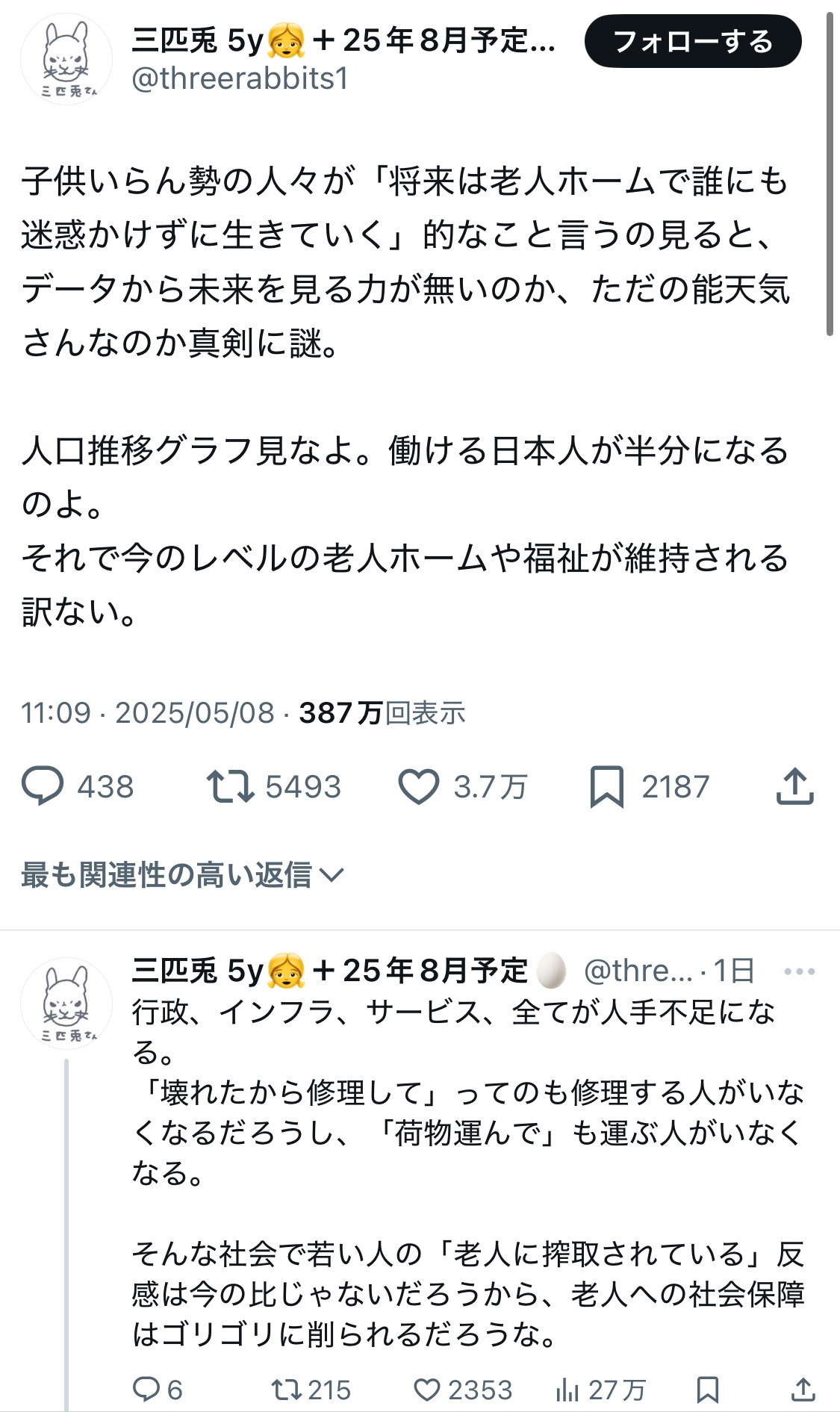Bookmark the thread reply
Image resolution: width=840 pixels, height=1412 pixels.
tap(707, 1390)
